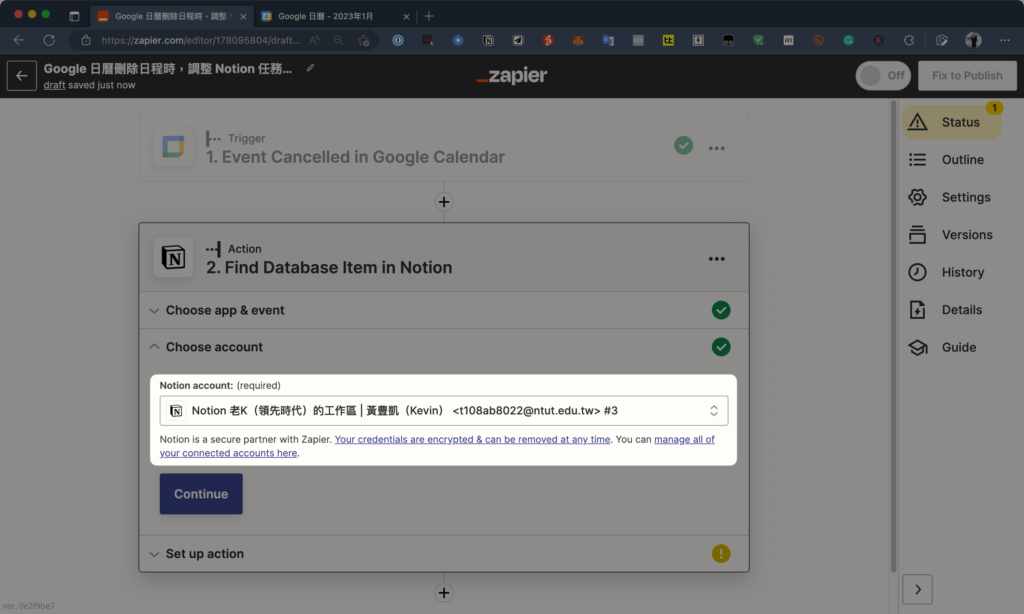The image size is (1024, 614).
Task: Open a new browser tab
Action: [x=429, y=16]
